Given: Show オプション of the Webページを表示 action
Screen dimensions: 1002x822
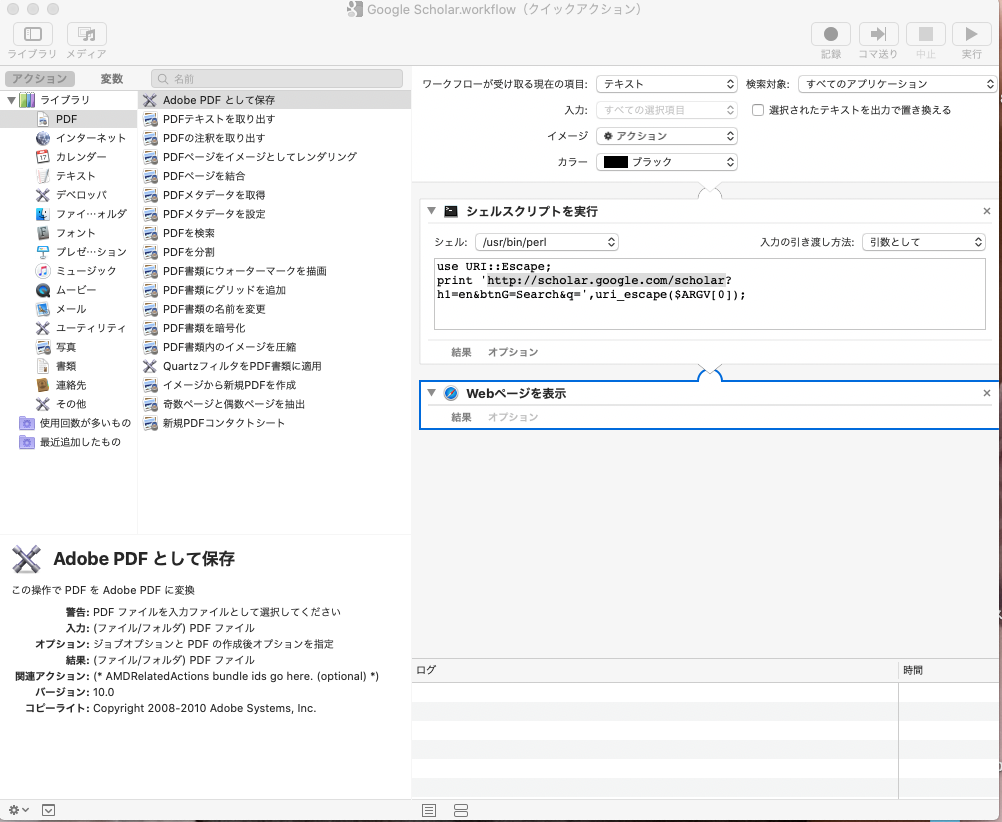Looking at the screenshot, I should (x=513, y=417).
